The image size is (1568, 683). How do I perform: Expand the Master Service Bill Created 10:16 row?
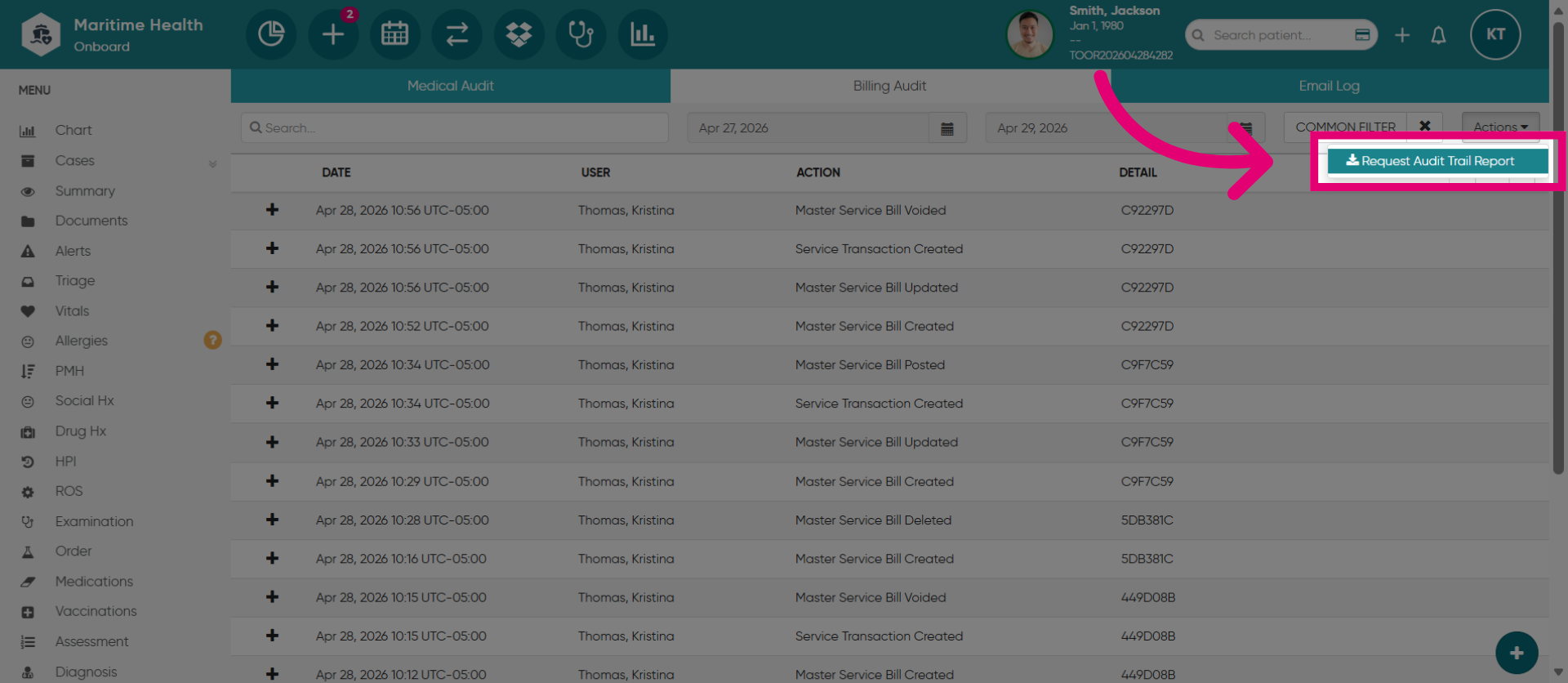[272, 559]
